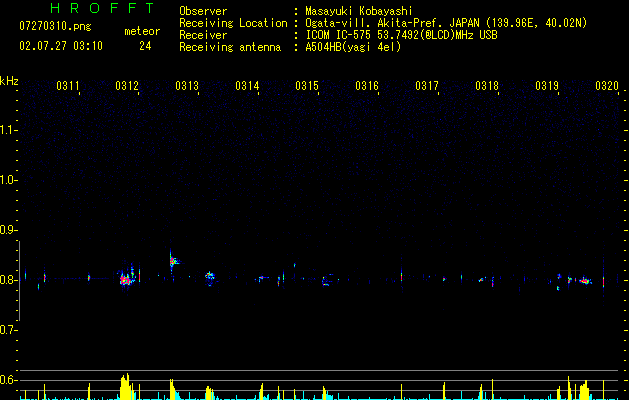Image resolution: width=629 pixels, height=400 pixels.
Task: Select receiver text ICOM IC-575 53.7492 MHz USB
Action: tap(401, 35)
